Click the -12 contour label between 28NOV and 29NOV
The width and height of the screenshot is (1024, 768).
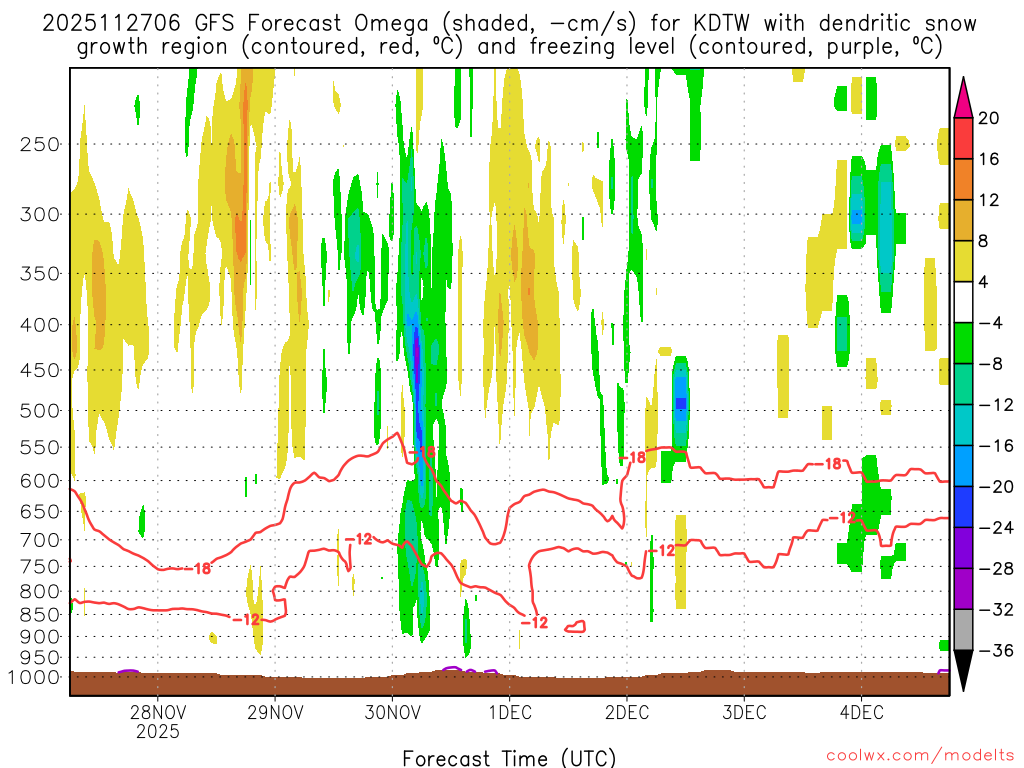click(247, 619)
